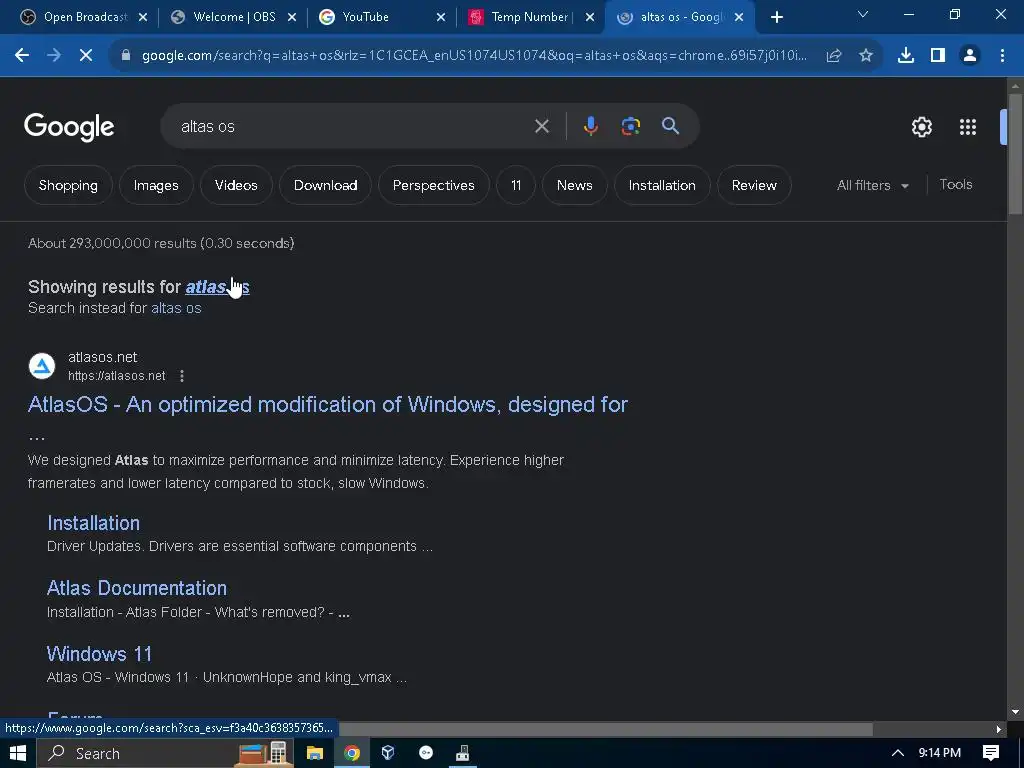
Task: Start voice search with microphone icon
Action: 590,126
